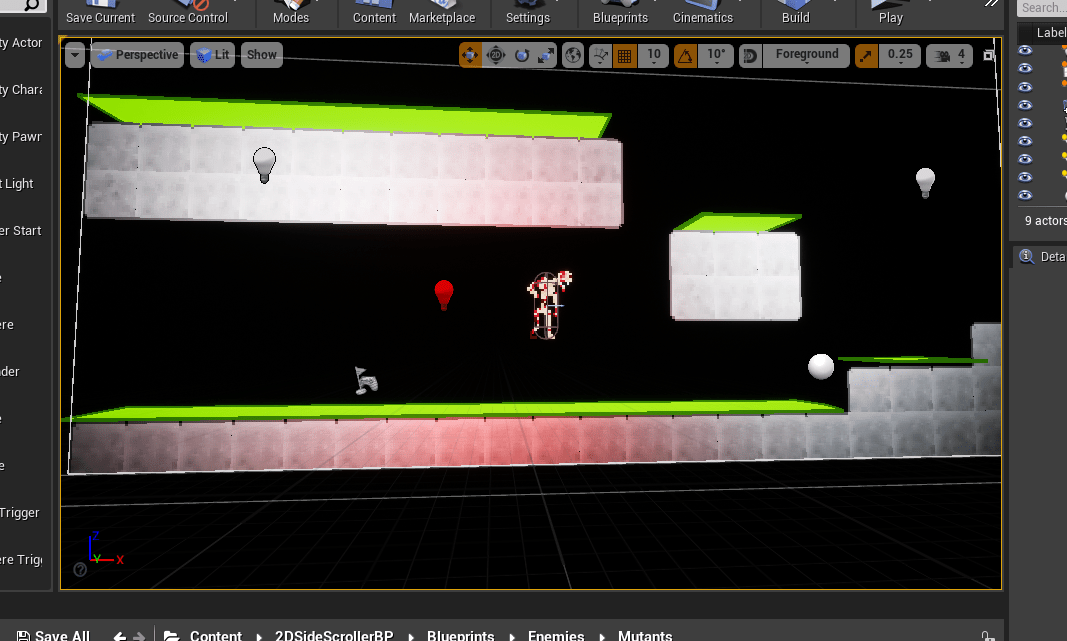Navigate to Blueprints folder in breadcrumb path
The image size is (1067, 641).
460,635
